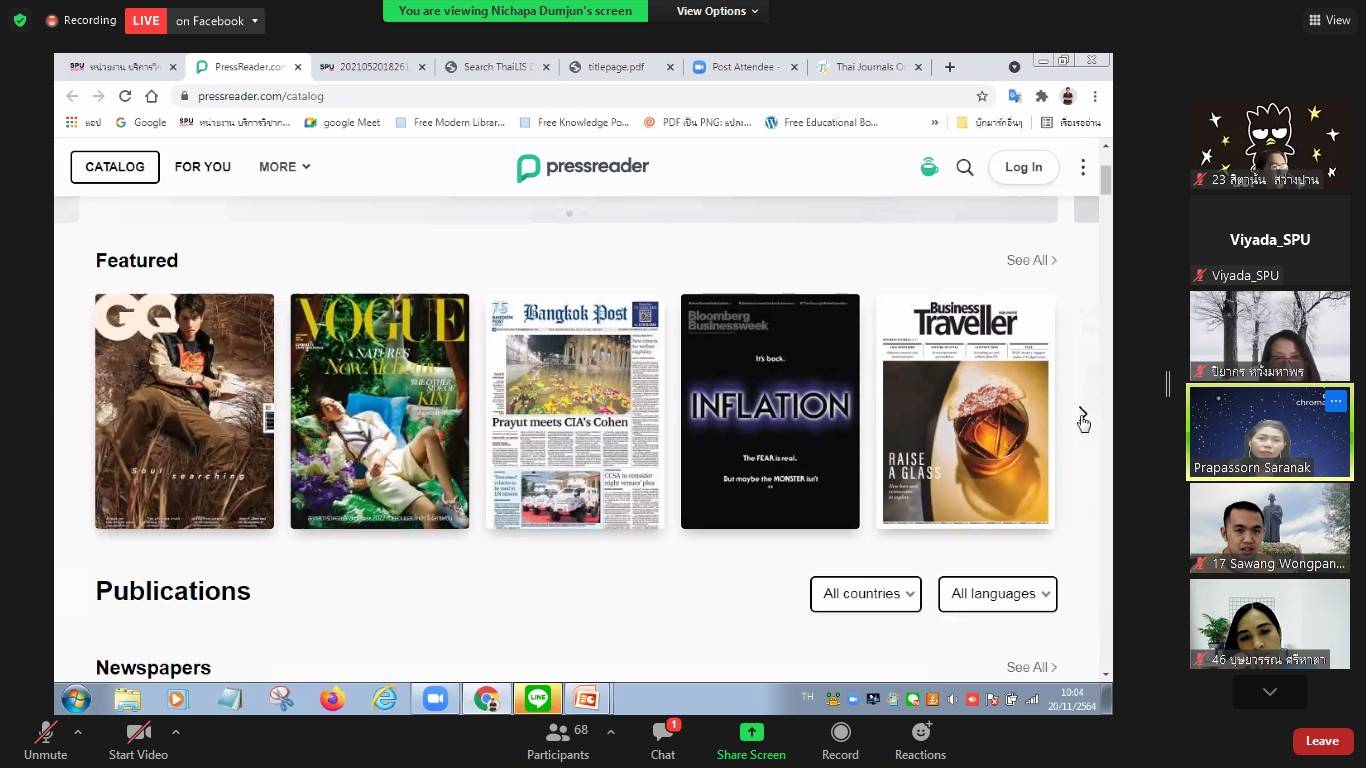Image resolution: width=1366 pixels, height=768 pixels.
Task: Open Firefox from the taskbar
Action: 332,699
